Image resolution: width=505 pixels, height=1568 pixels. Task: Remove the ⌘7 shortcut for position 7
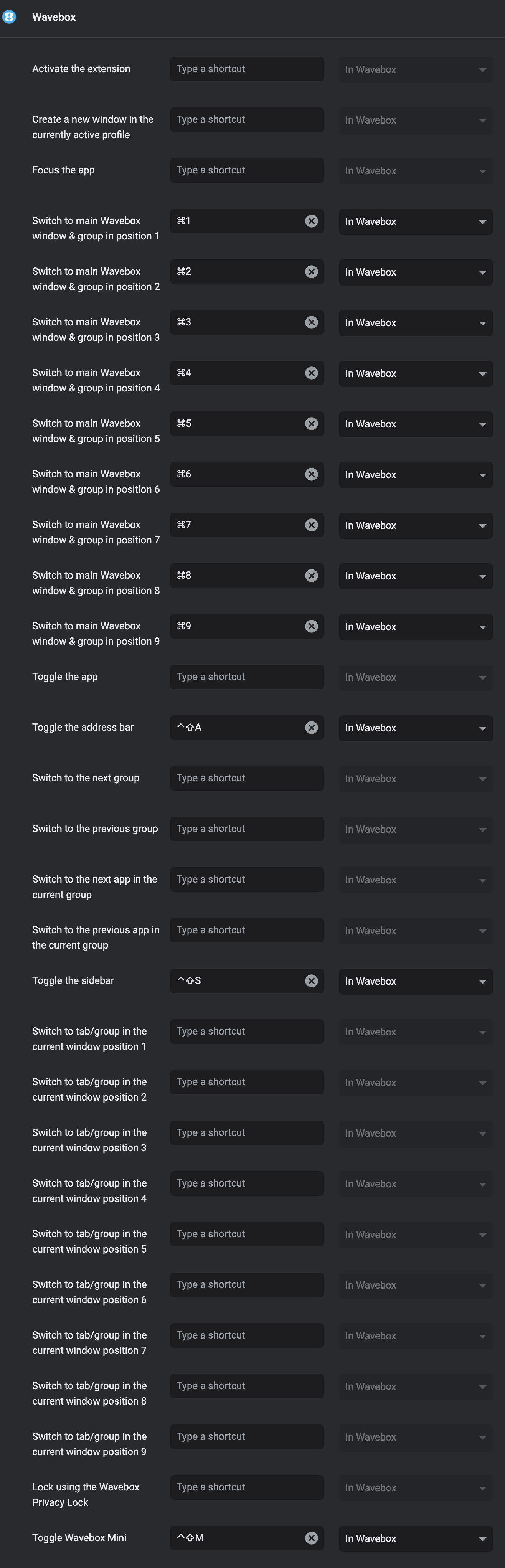[312, 525]
